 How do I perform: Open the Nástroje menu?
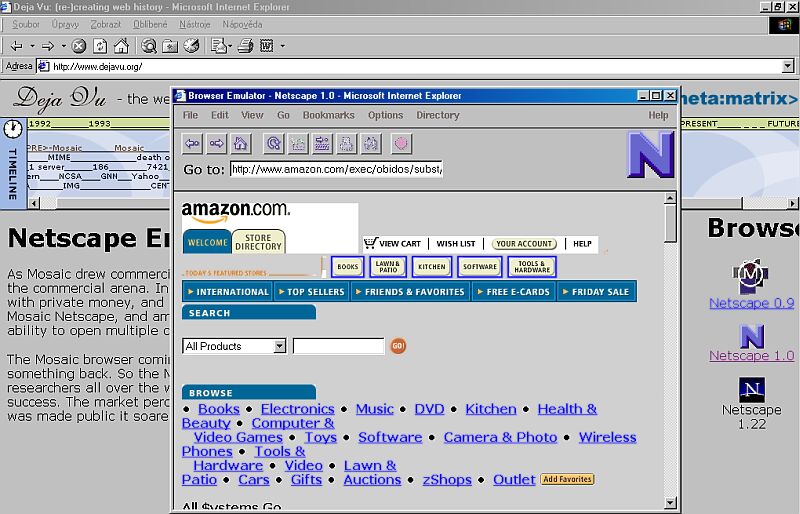[x=194, y=25]
